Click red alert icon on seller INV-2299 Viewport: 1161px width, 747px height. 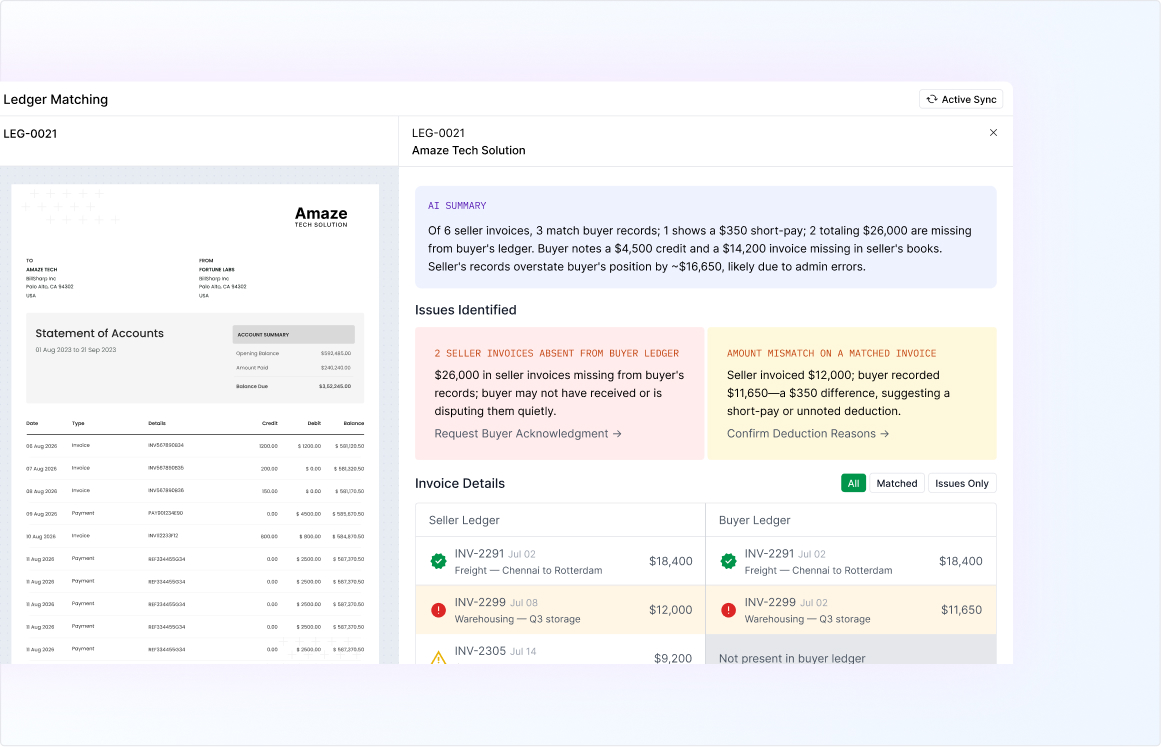click(x=438, y=610)
